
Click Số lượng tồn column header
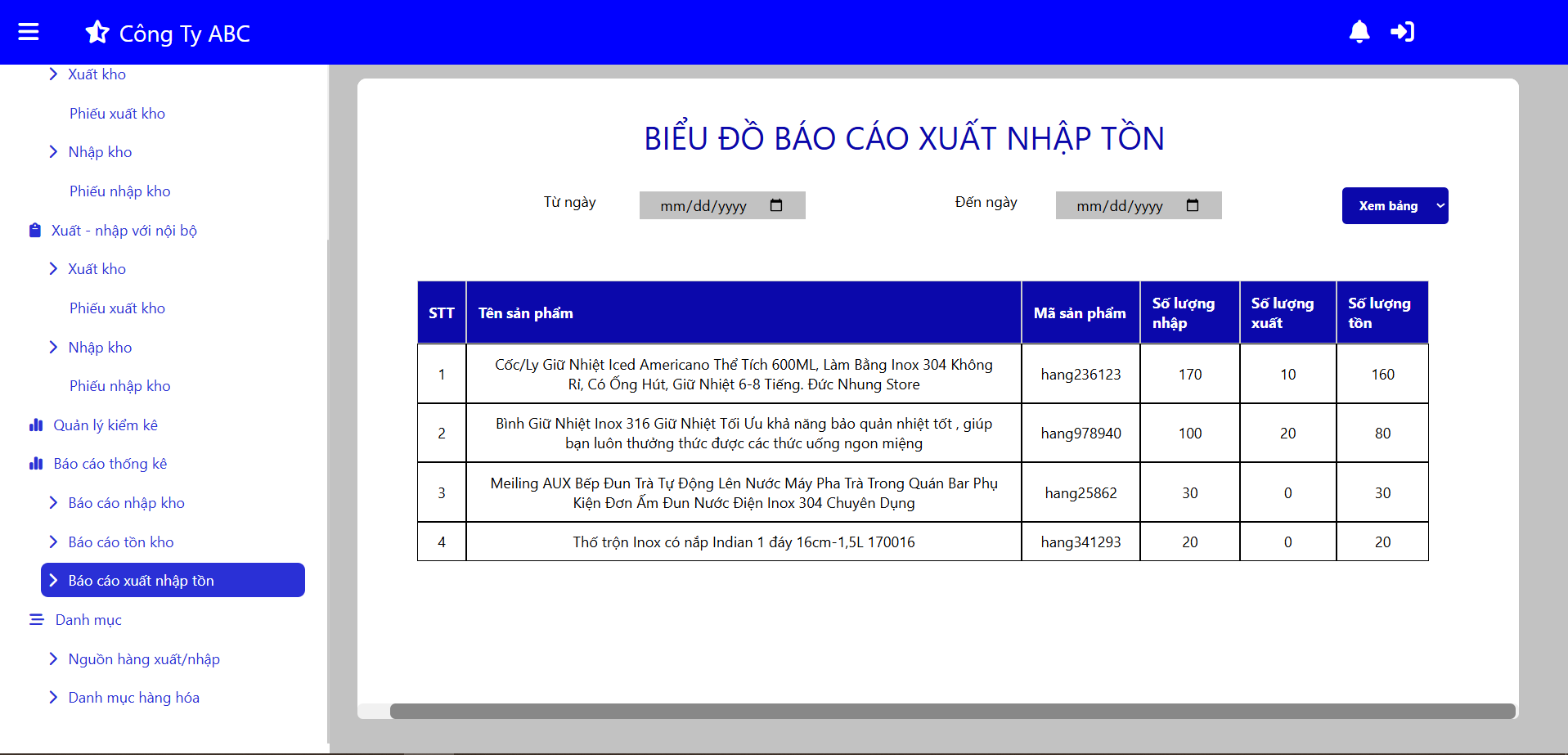pyautogui.click(x=1382, y=312)
